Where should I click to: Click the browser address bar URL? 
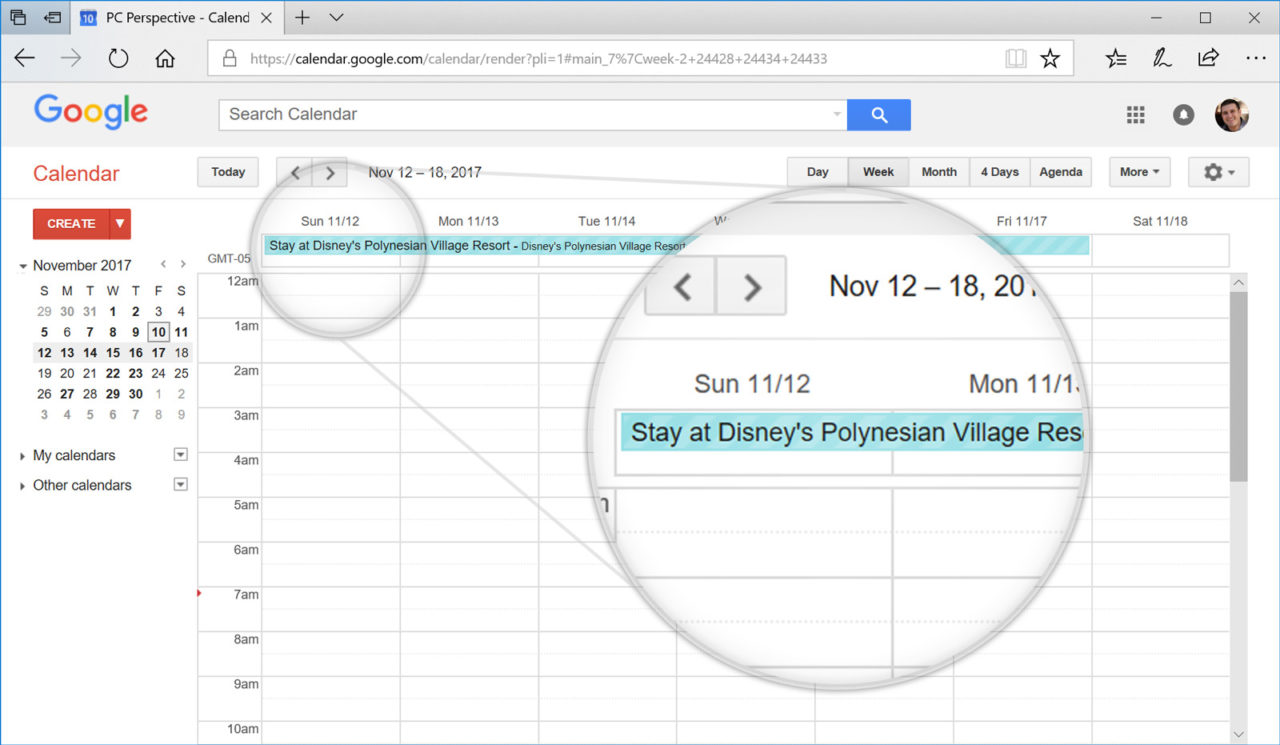point(539,59)
